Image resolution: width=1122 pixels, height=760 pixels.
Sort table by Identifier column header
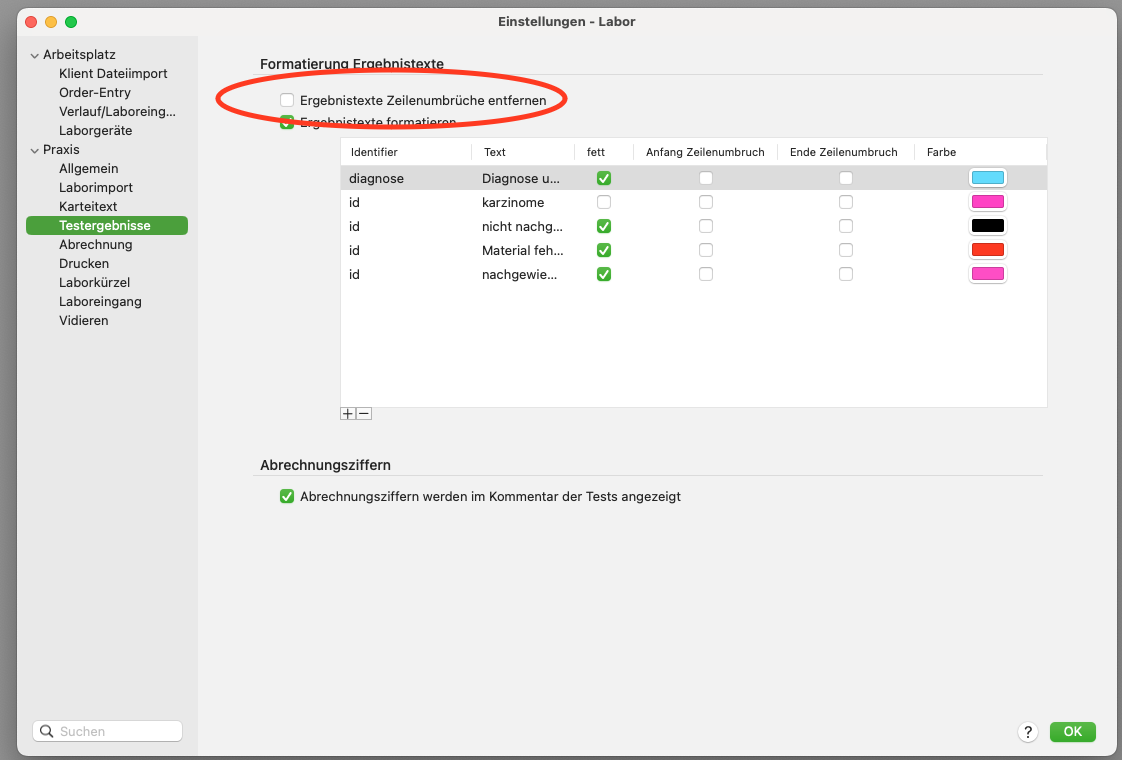pos(374,152)
